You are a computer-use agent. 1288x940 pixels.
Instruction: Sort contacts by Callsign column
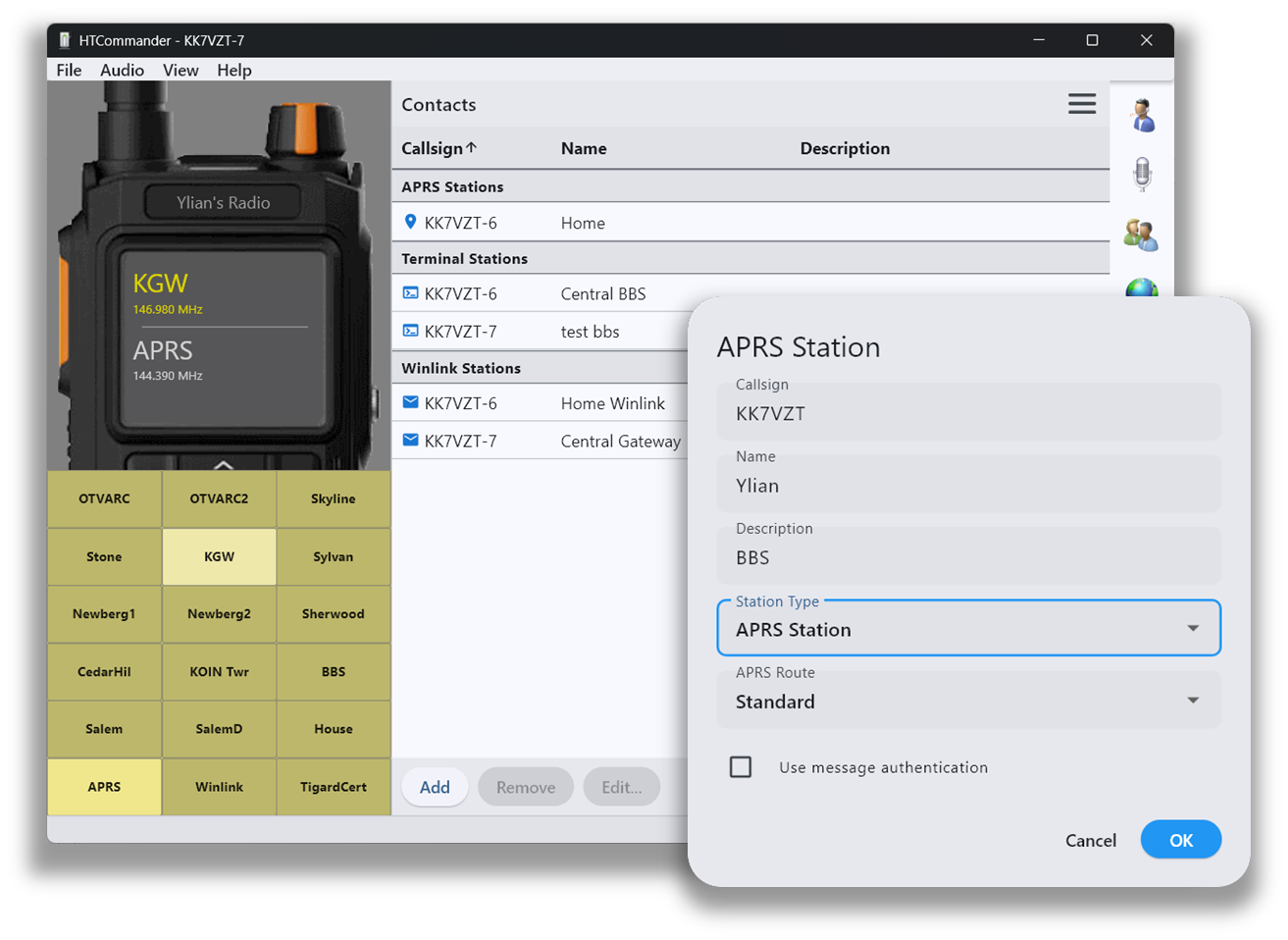438,148
